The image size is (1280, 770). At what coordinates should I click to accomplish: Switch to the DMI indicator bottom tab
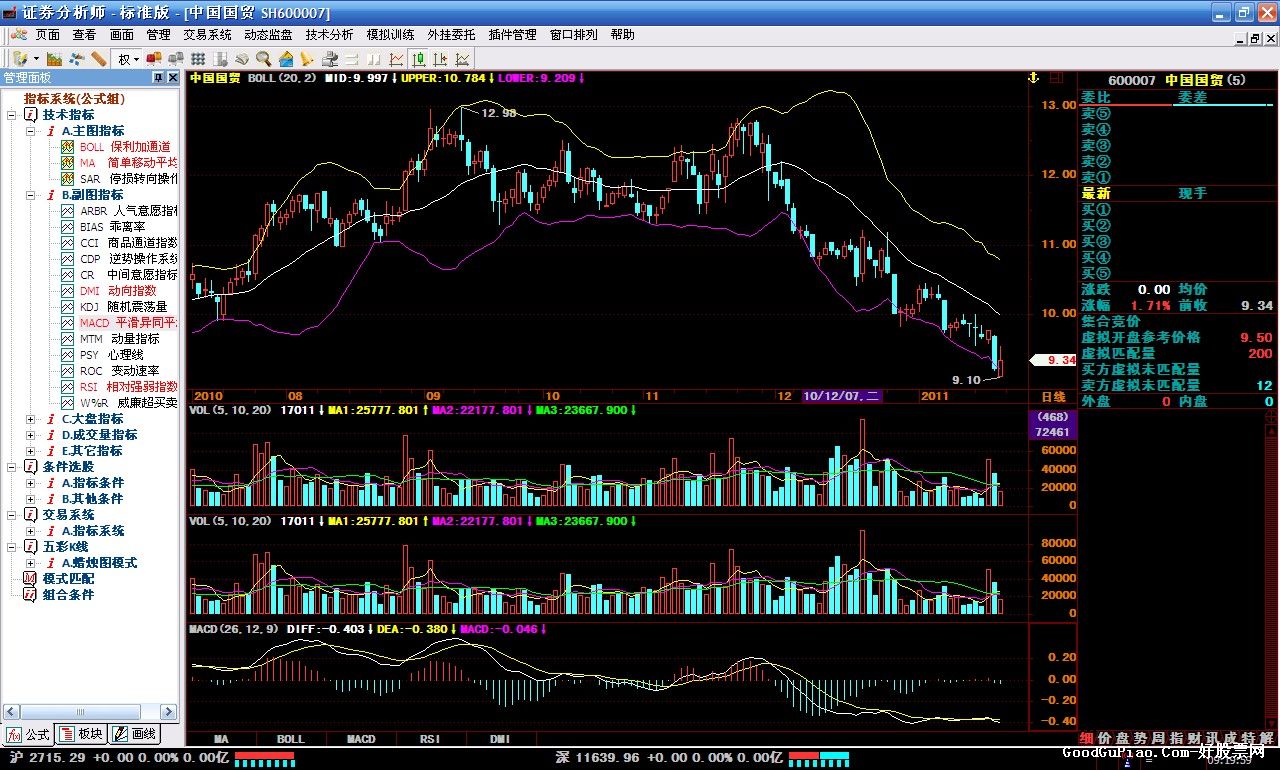(x=499, y=739)
